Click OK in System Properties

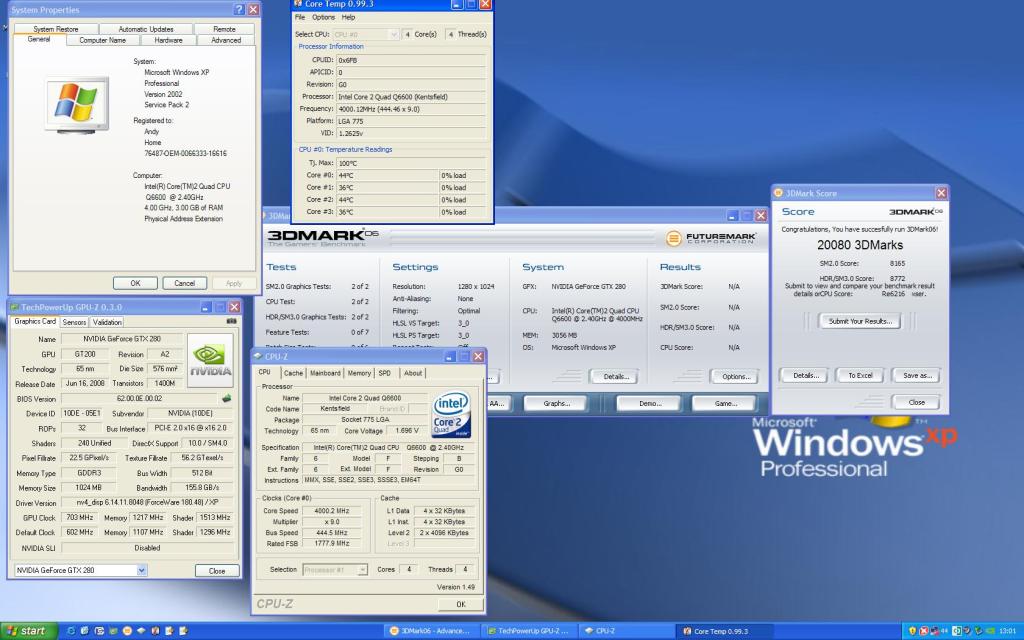pos(135,283)
